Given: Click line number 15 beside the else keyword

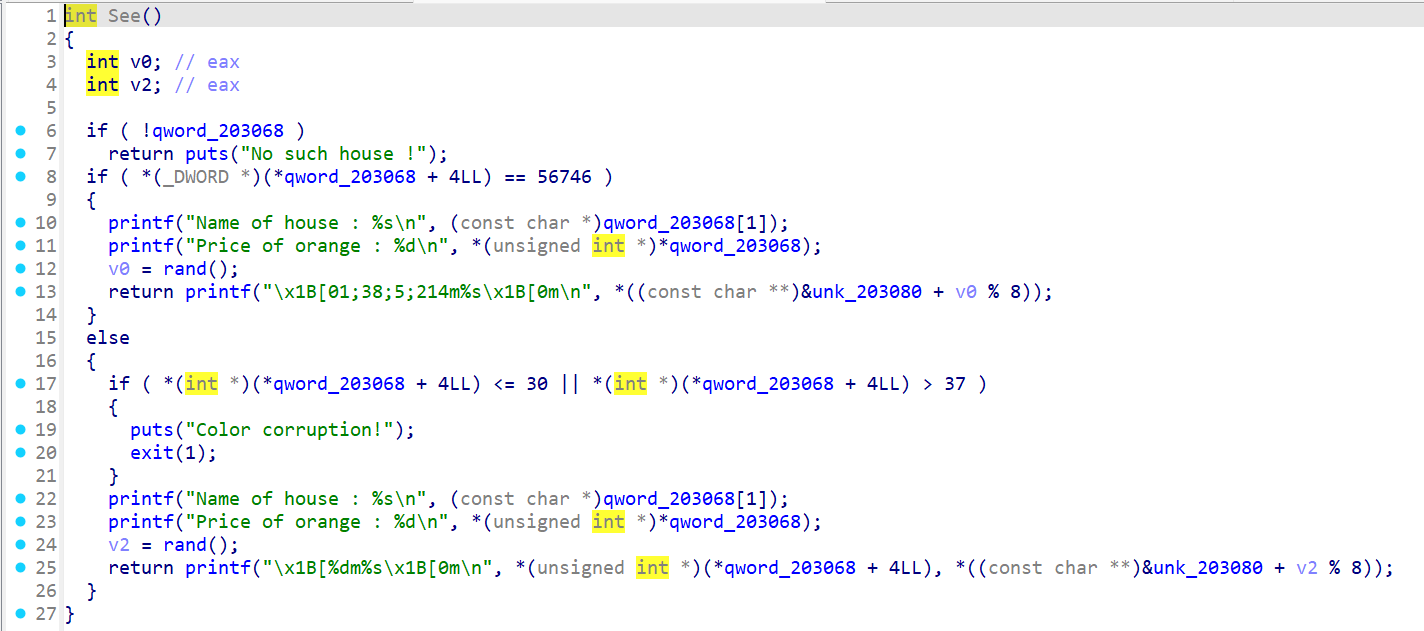Looking at the screenshot, I should pyautogui.click(x=47, y=338).
